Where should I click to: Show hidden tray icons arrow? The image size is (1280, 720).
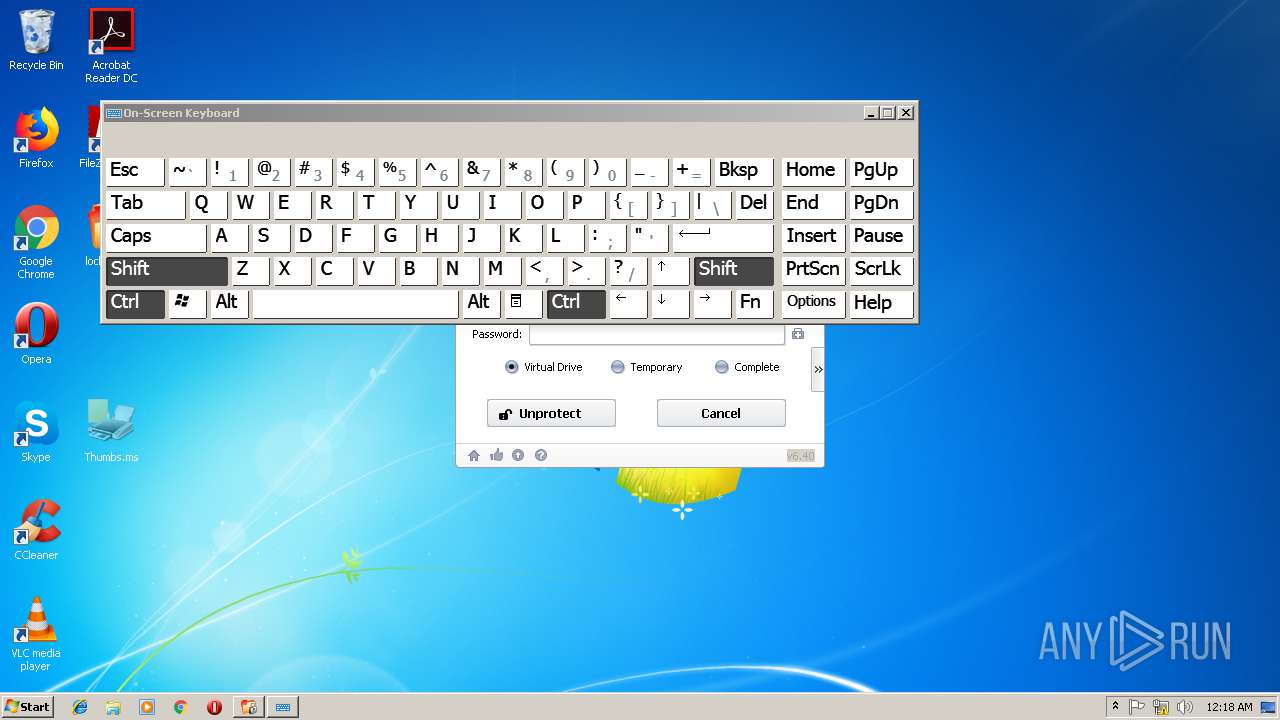1115,707
